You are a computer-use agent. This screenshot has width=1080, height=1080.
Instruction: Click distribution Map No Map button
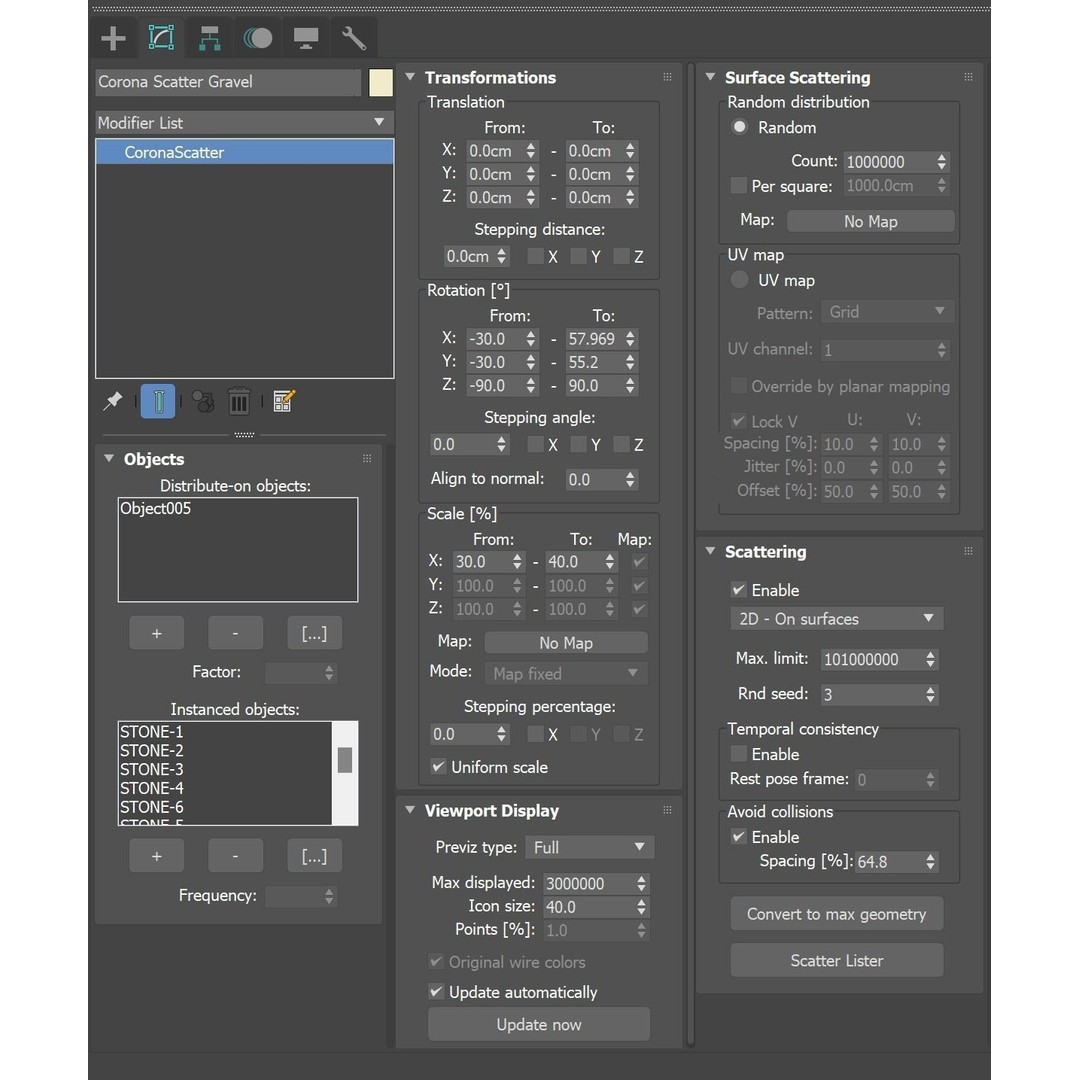(871, 221)
